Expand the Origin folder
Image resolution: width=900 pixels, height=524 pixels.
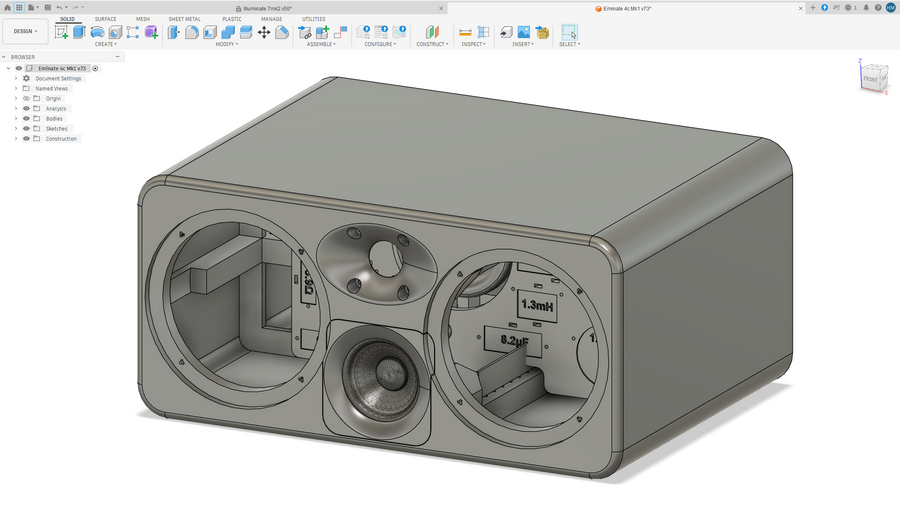pyautogui.click(x=16, y=99)
